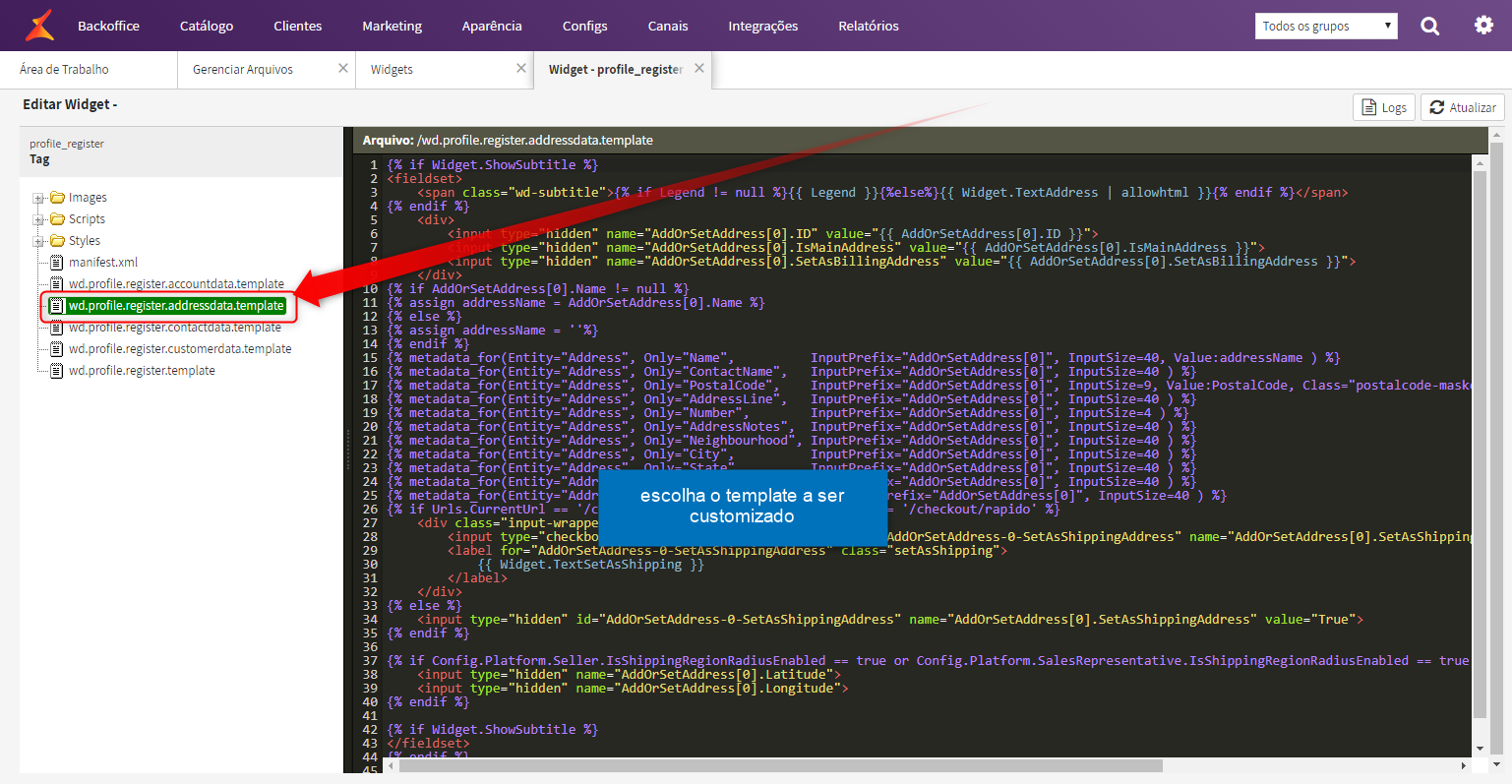Open wd.profile.register.contactdata.template file
This screenshot has height=784, width=1512.
click(x=175, y=328)
